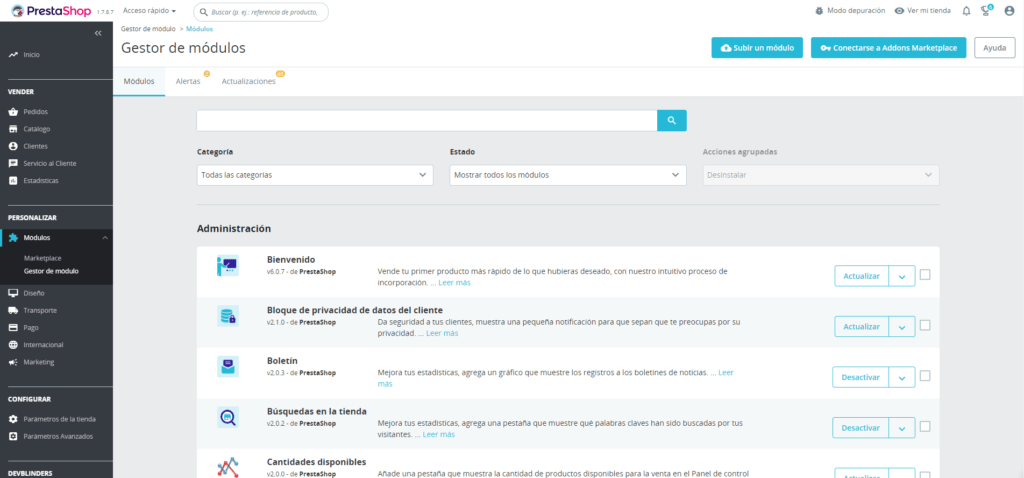Viewport: 1024px width, 478px height.
Task: Click Leer más in Búsquedas en la tienda description
Action: [439, 434]
